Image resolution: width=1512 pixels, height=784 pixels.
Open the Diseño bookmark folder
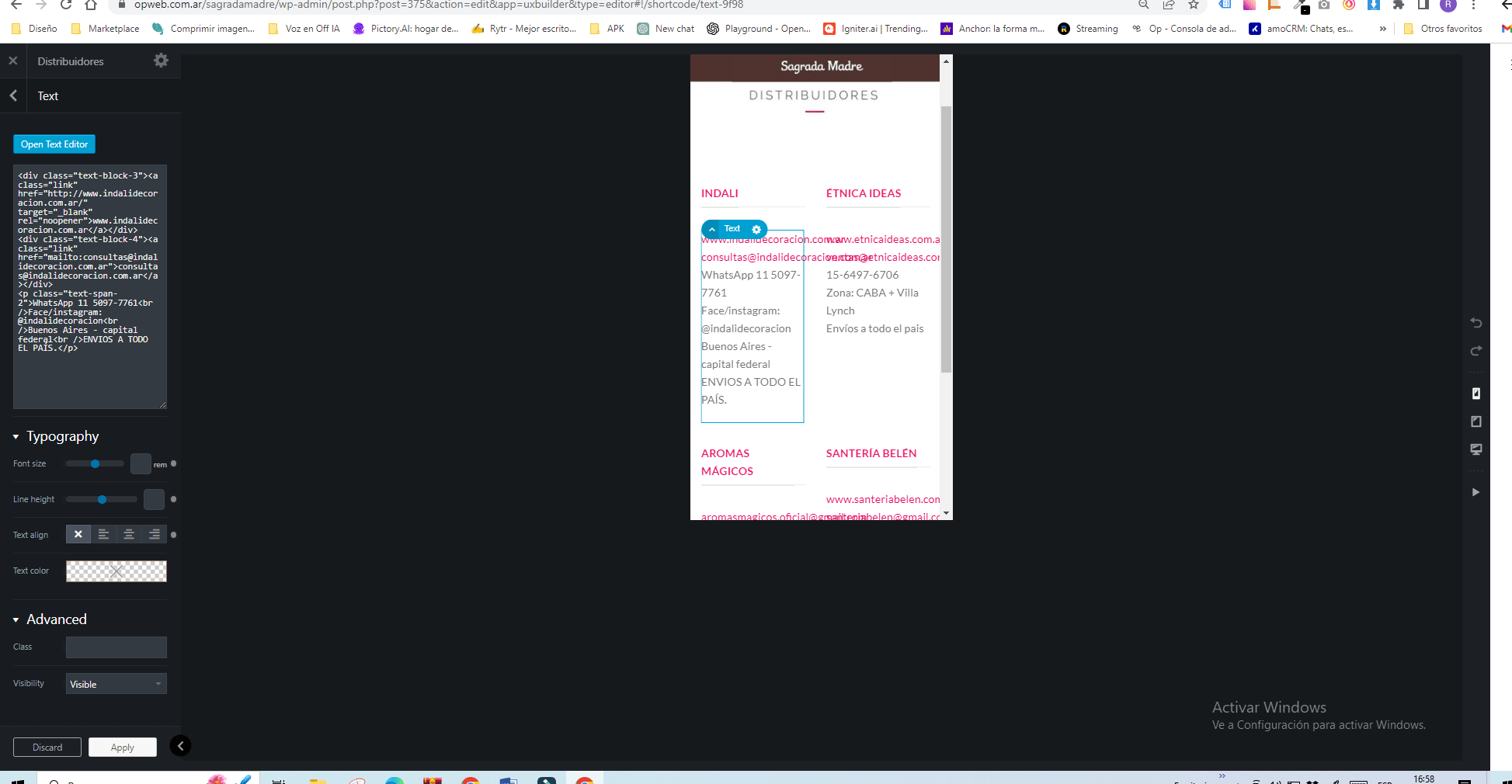coord(35,29)
